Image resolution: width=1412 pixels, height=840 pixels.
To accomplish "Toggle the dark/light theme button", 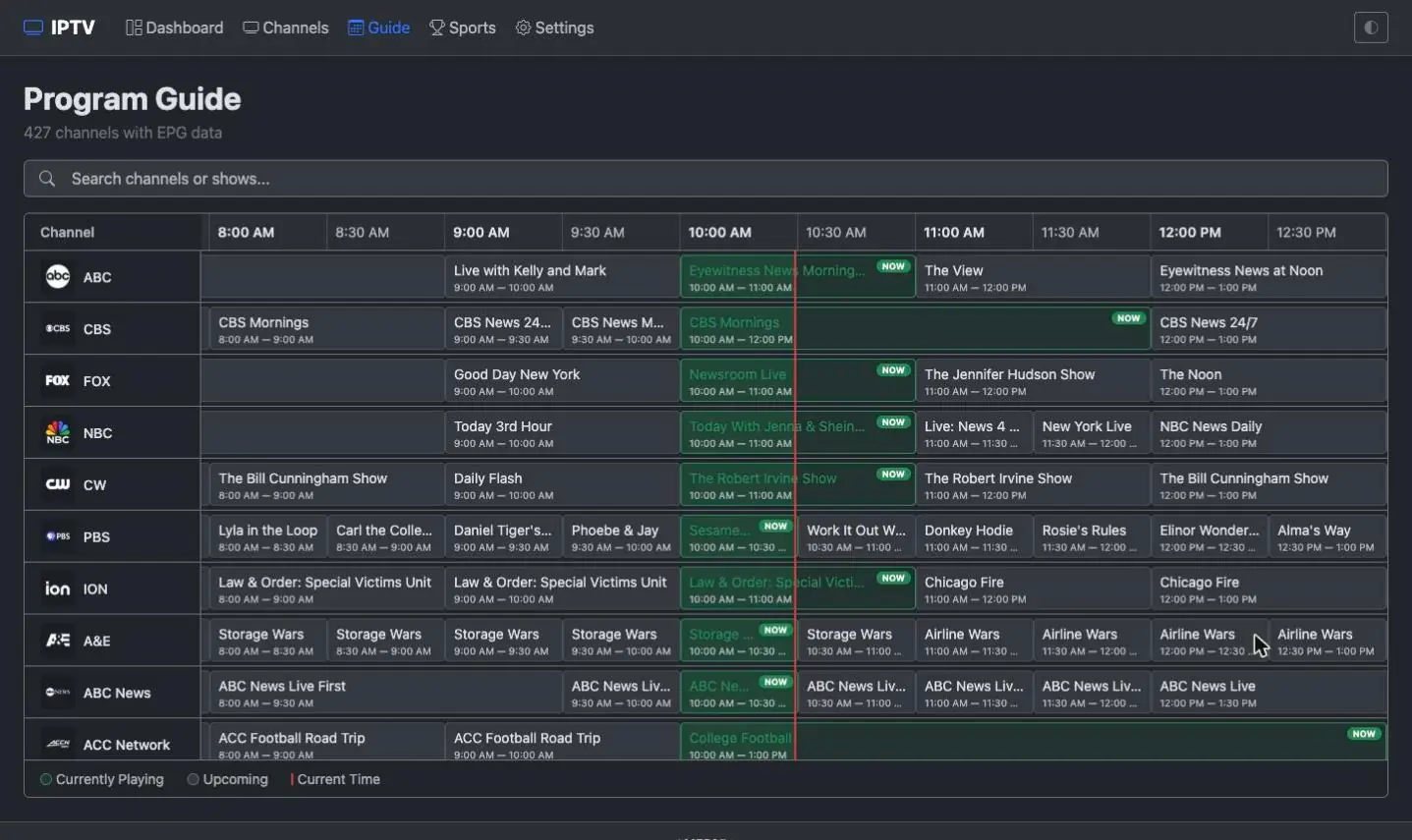I will (1371, 28).
